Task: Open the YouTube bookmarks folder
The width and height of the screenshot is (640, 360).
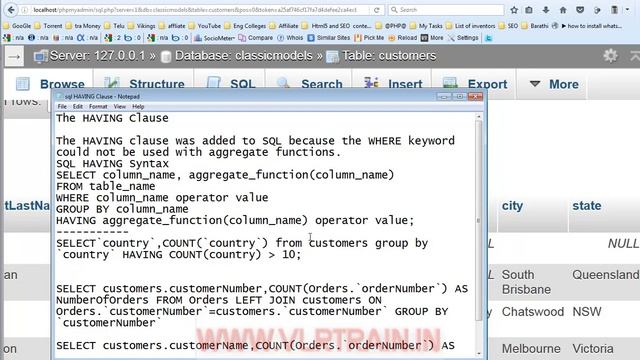Action: (204, 26)
